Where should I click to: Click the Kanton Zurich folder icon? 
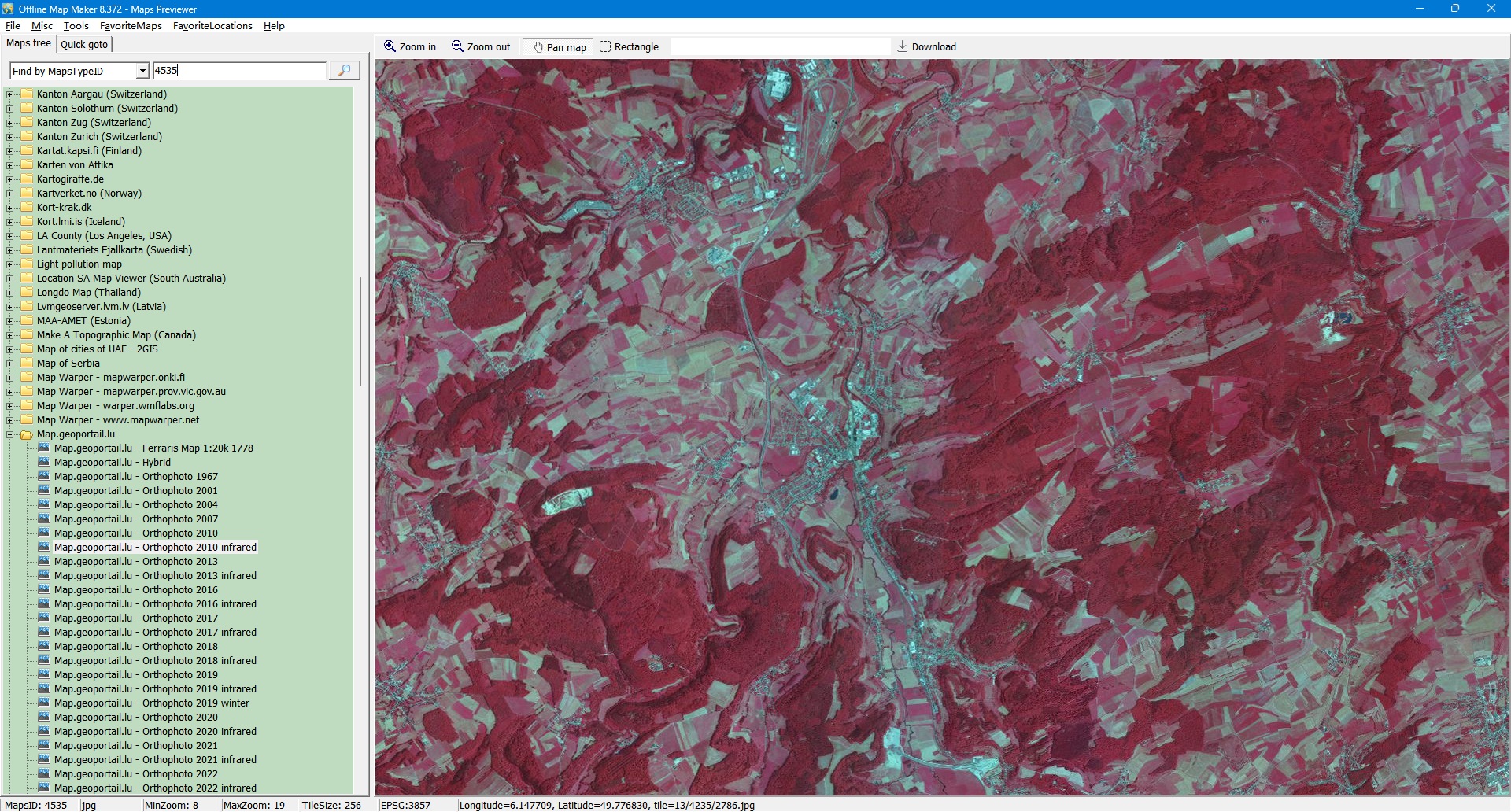[27, 137]
